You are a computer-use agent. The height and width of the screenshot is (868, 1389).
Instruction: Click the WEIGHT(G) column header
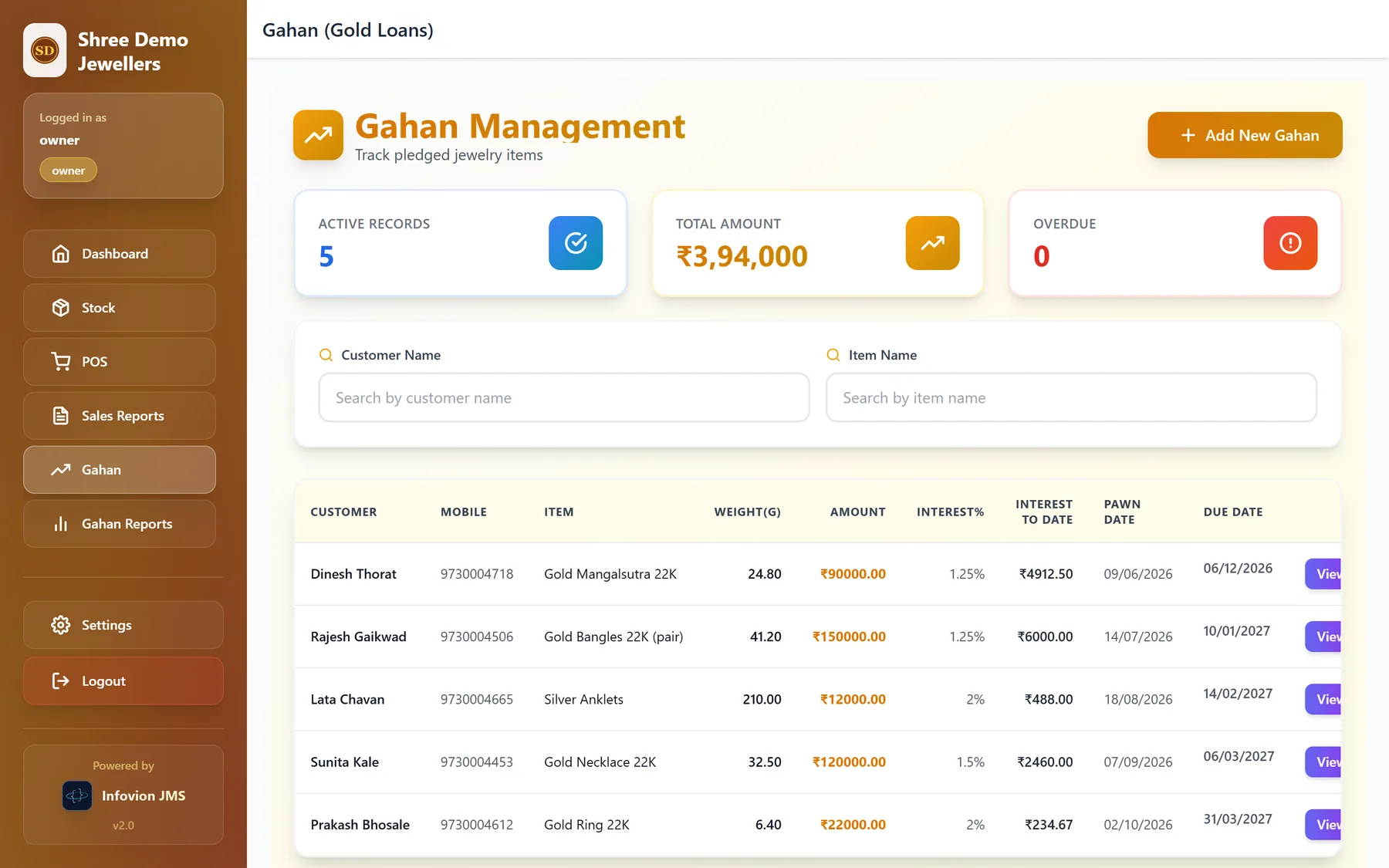click(x=747, y=512)
